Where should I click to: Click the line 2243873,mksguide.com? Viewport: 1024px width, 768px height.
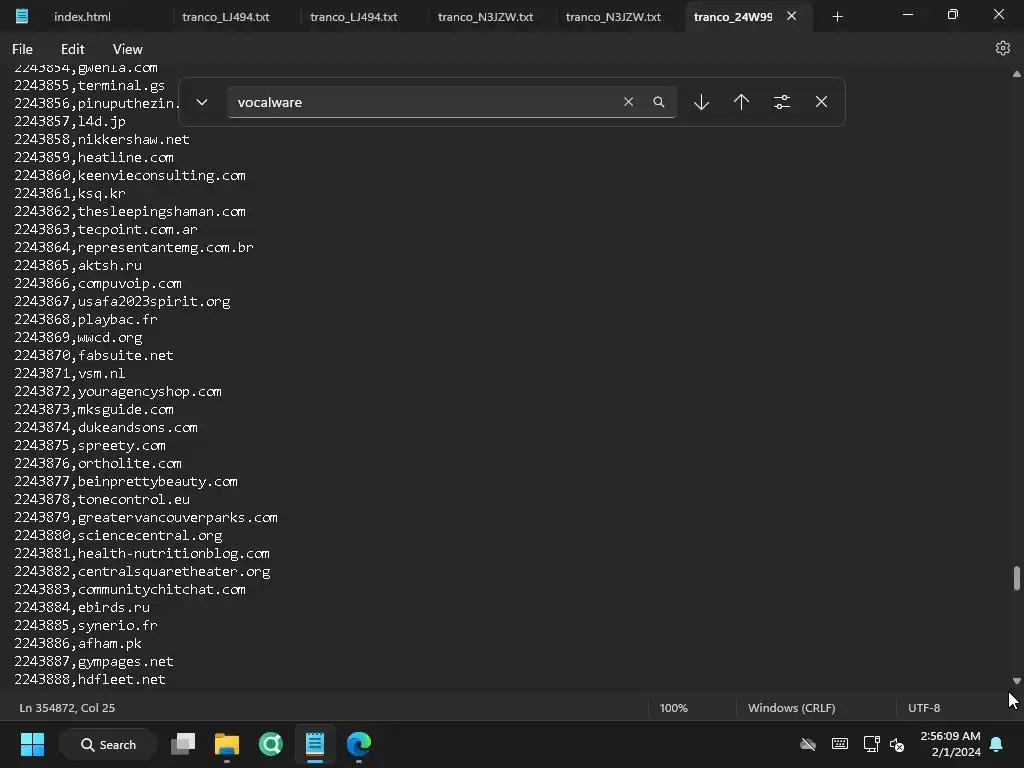click(x=94, y=409)
